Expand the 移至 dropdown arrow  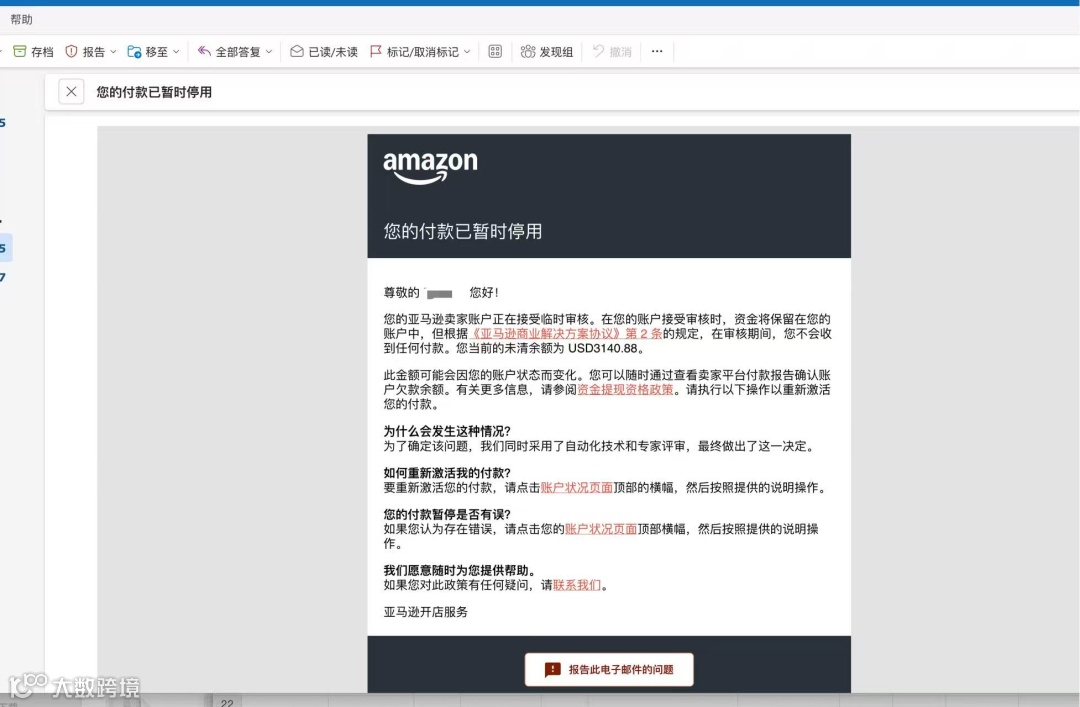click(176, 52)
